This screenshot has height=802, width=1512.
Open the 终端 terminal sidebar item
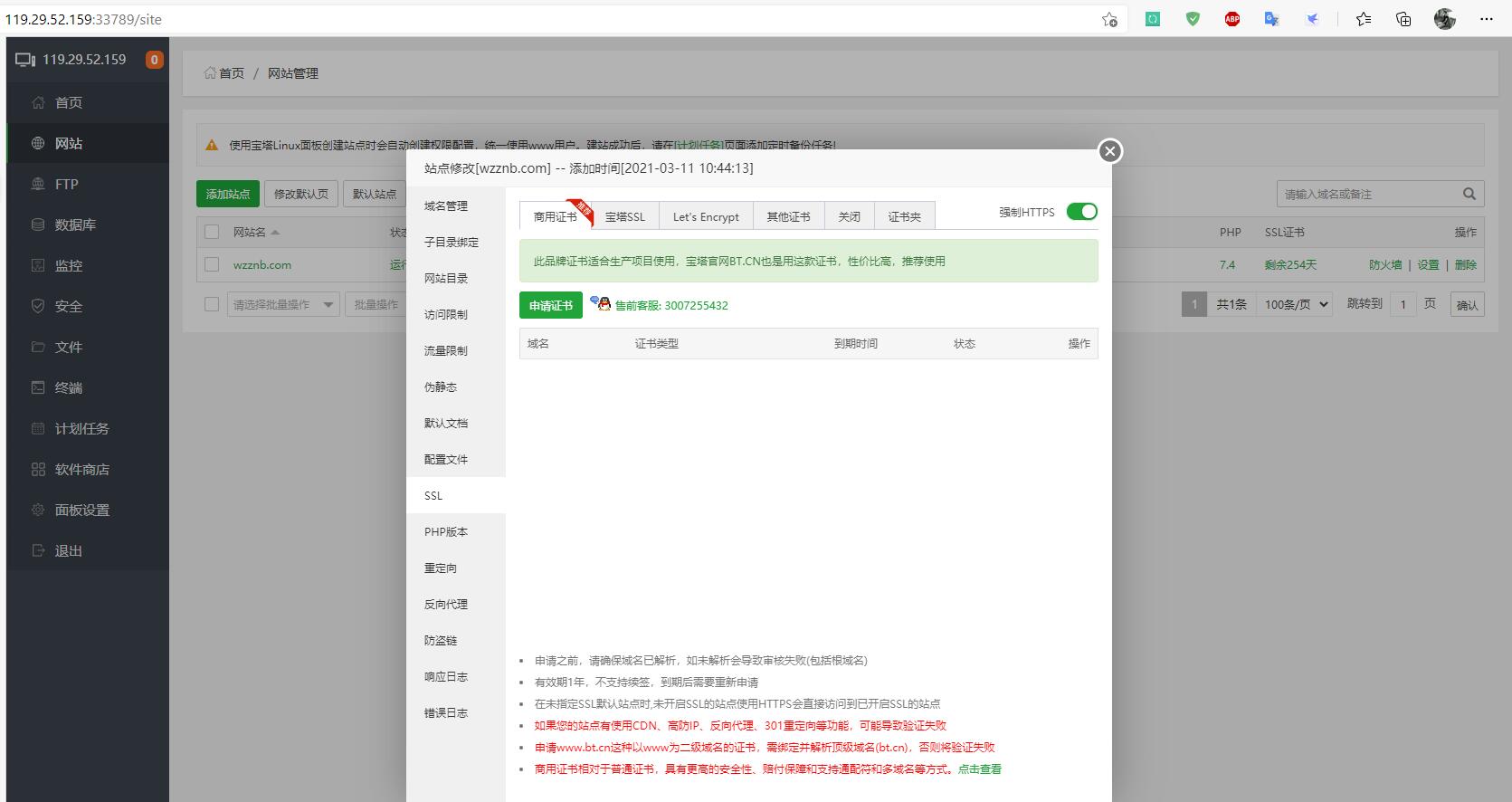click(x=87, y=387)
